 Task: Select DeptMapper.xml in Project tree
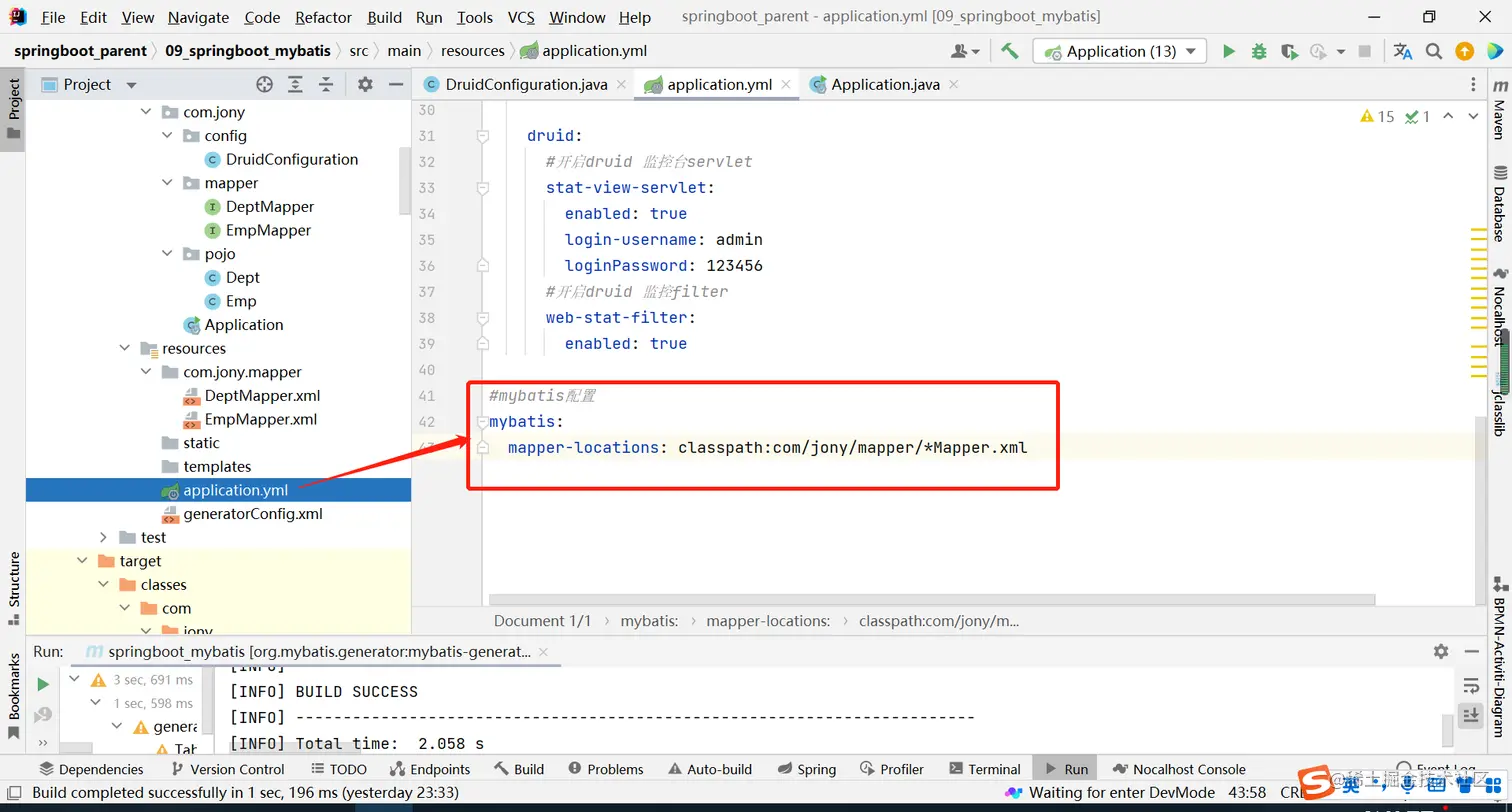pyautogui.click(x=262, y=396)
